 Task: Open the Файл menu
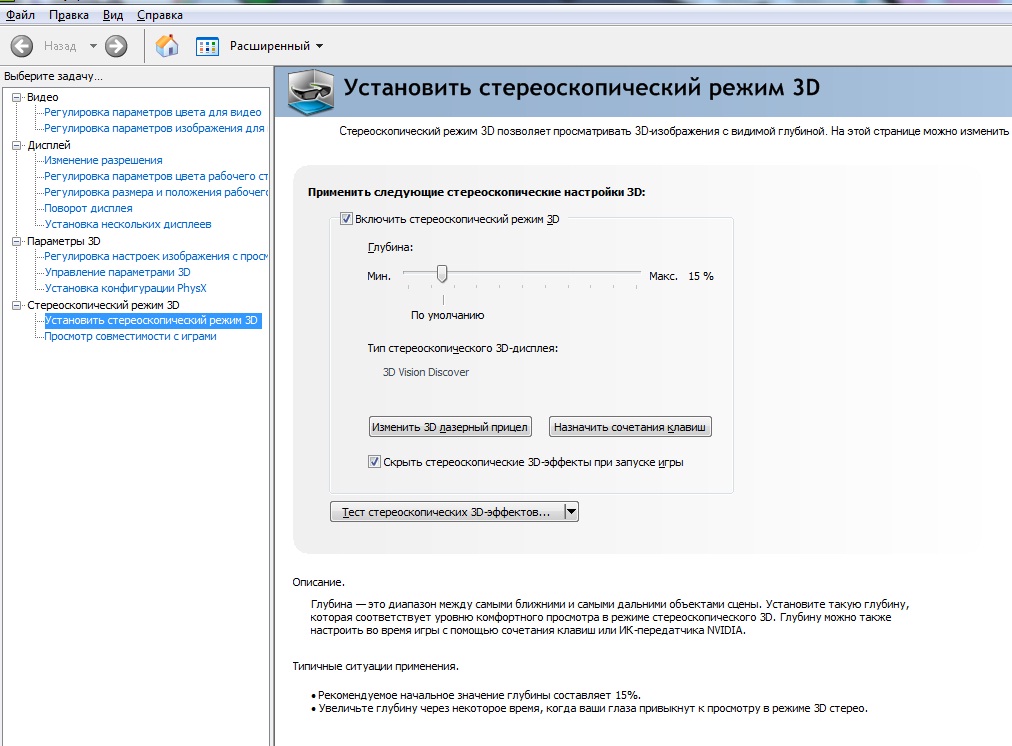20,15
